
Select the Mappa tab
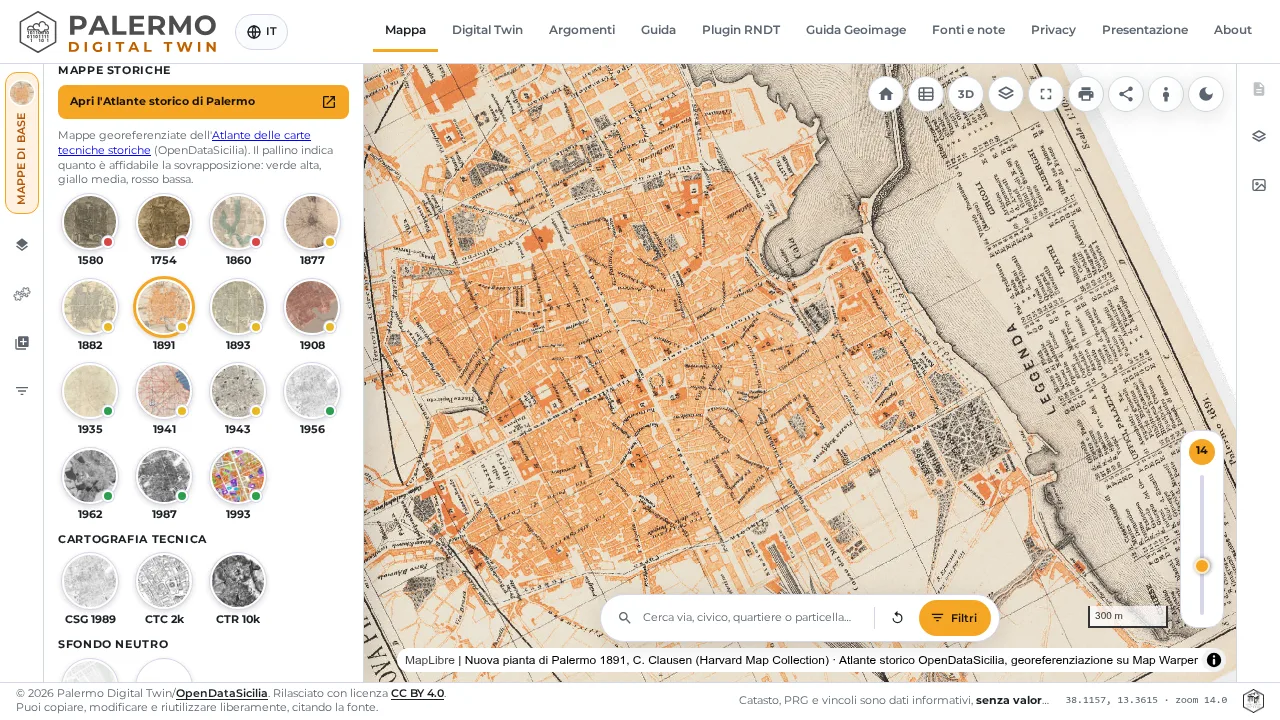[405, 30]
